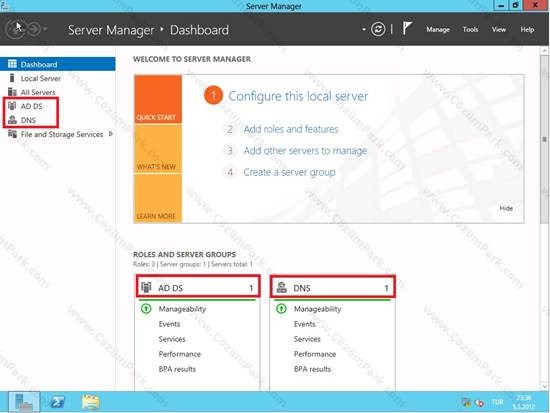Open the navigation history dropdown arrow
The image size is (550, 413).
[x=46, y=29]
